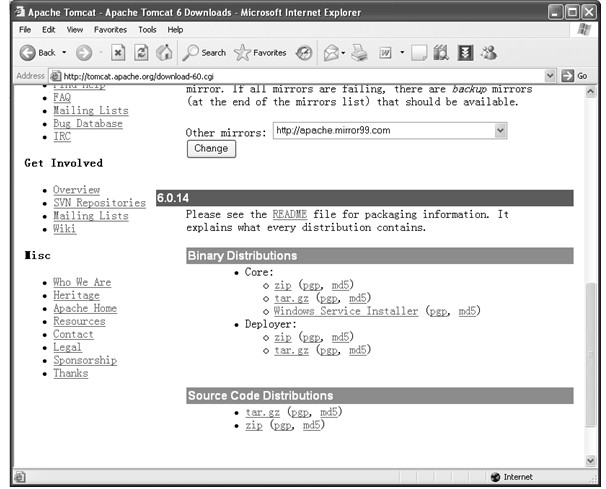Open the Mail dropdown arrow
606x489 pixels.
click(x=343, y=53)
